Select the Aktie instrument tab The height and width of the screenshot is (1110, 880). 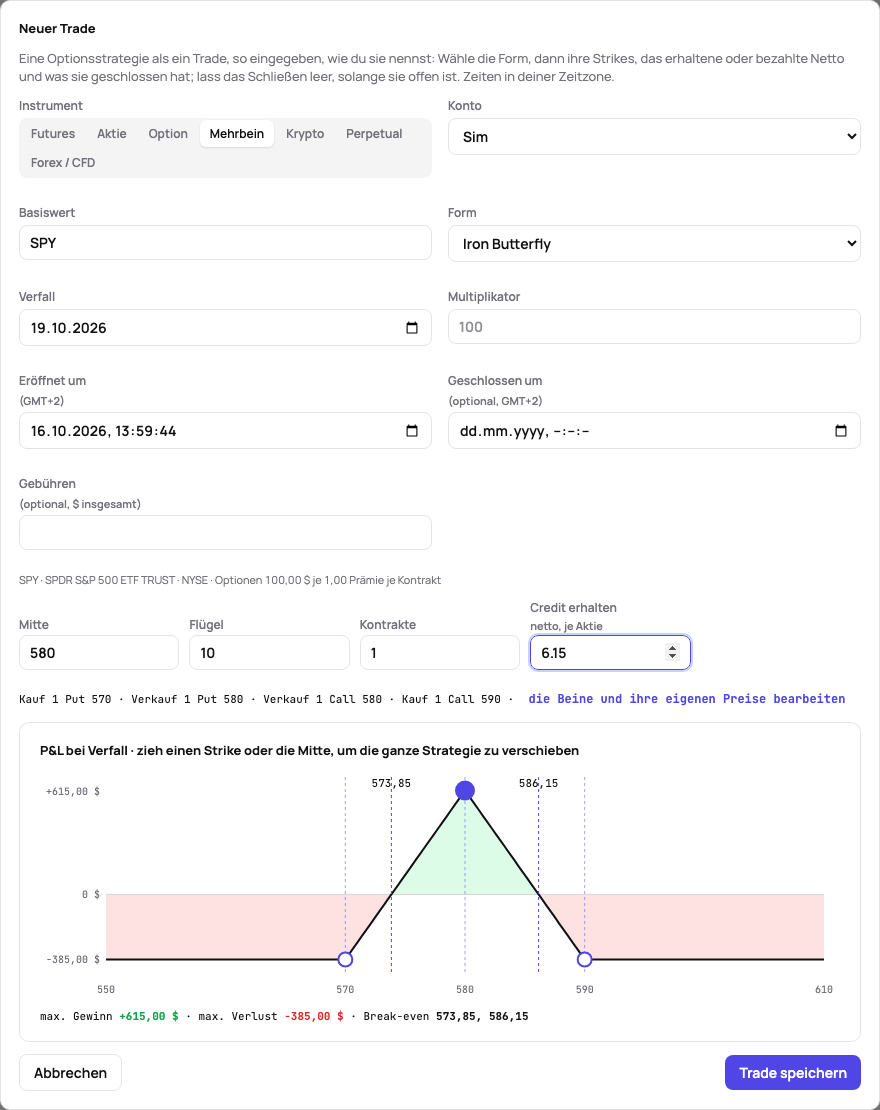112,134
